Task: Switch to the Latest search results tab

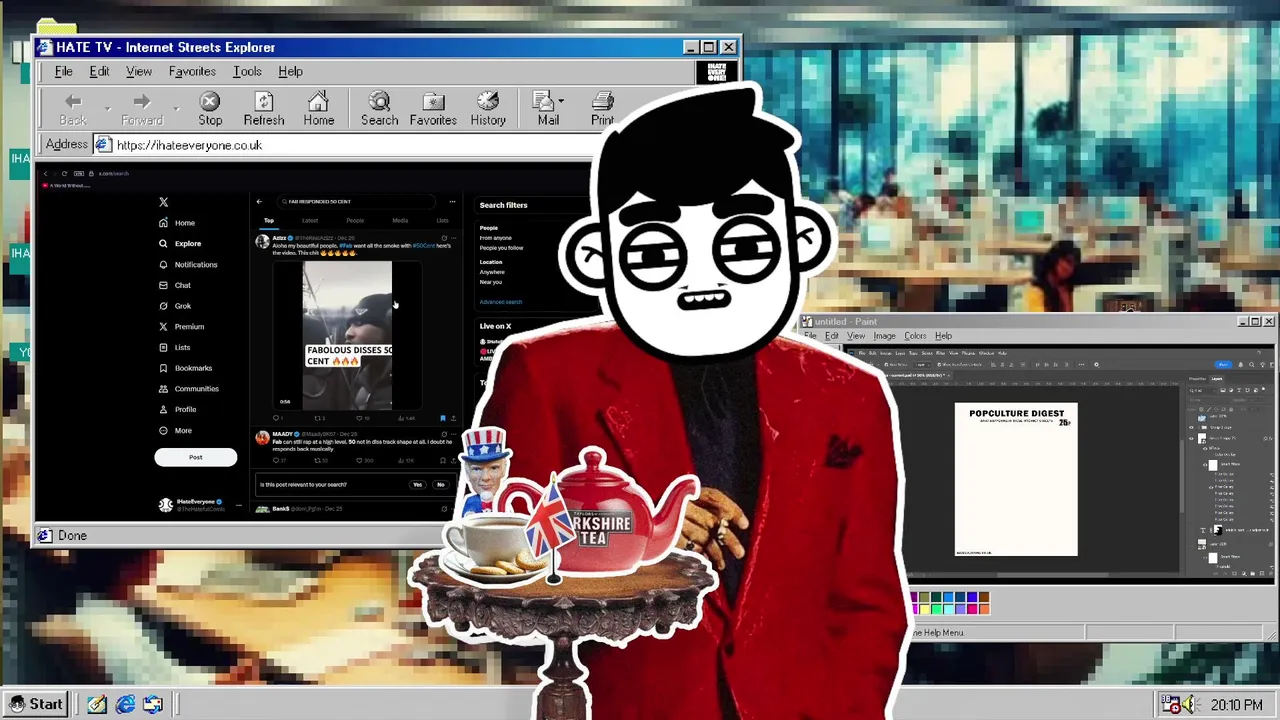Action: [x=310, y=220]
